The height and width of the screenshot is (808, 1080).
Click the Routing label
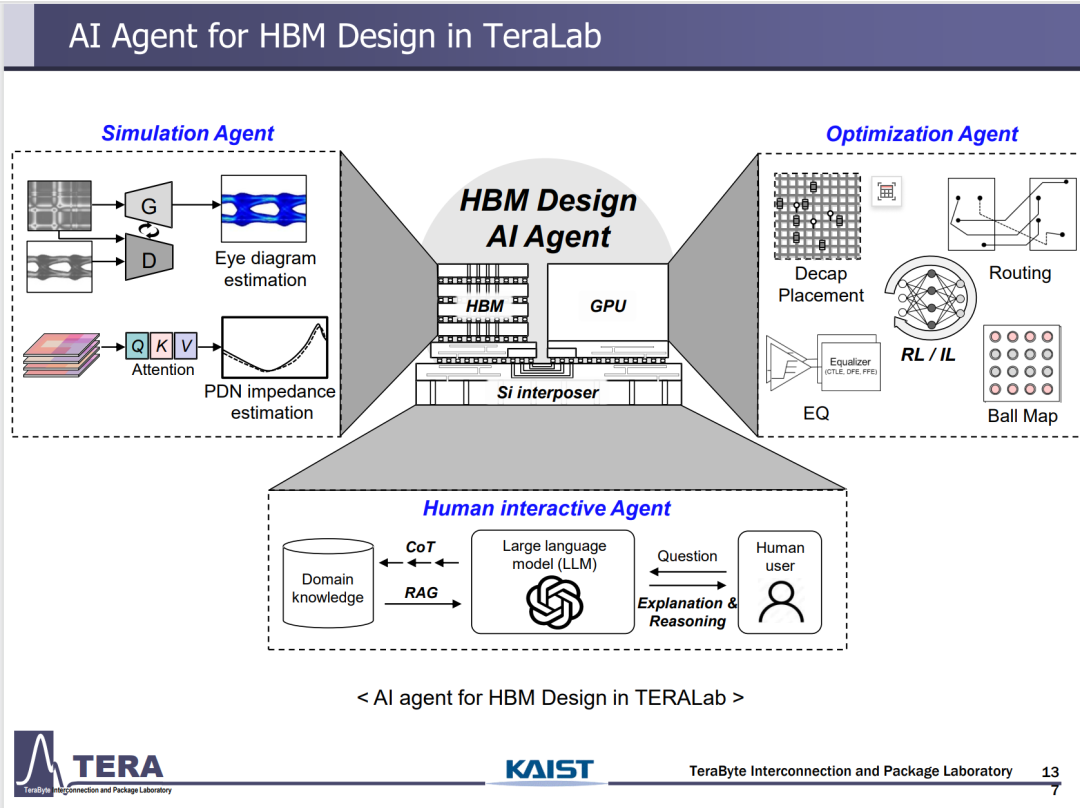pyautogui.click(x=1020, y=273)
